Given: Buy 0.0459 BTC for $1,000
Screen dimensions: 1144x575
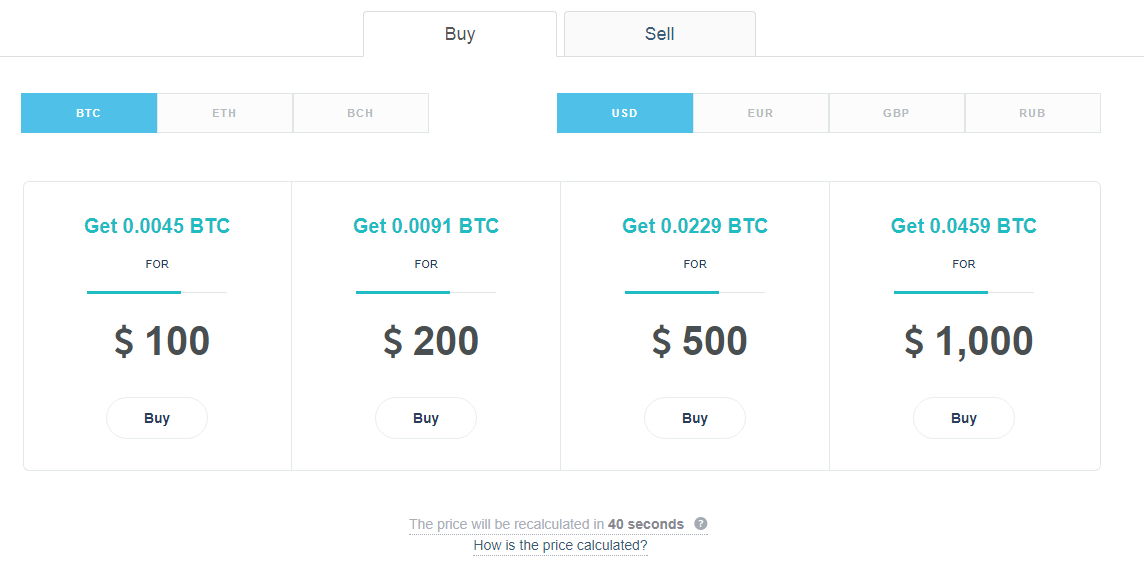Looking at the screenshot, I should (964, 418).
